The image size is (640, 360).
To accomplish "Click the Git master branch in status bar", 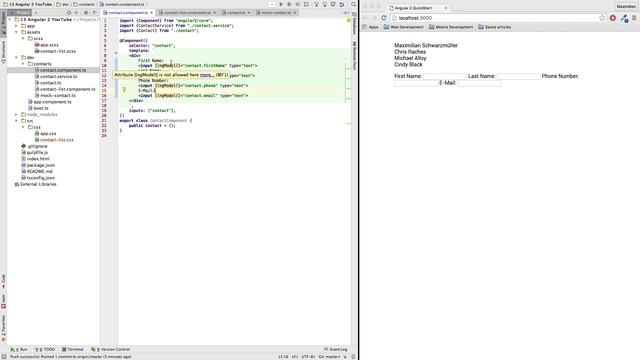I will pyautogui.click(x=329, y=357).
